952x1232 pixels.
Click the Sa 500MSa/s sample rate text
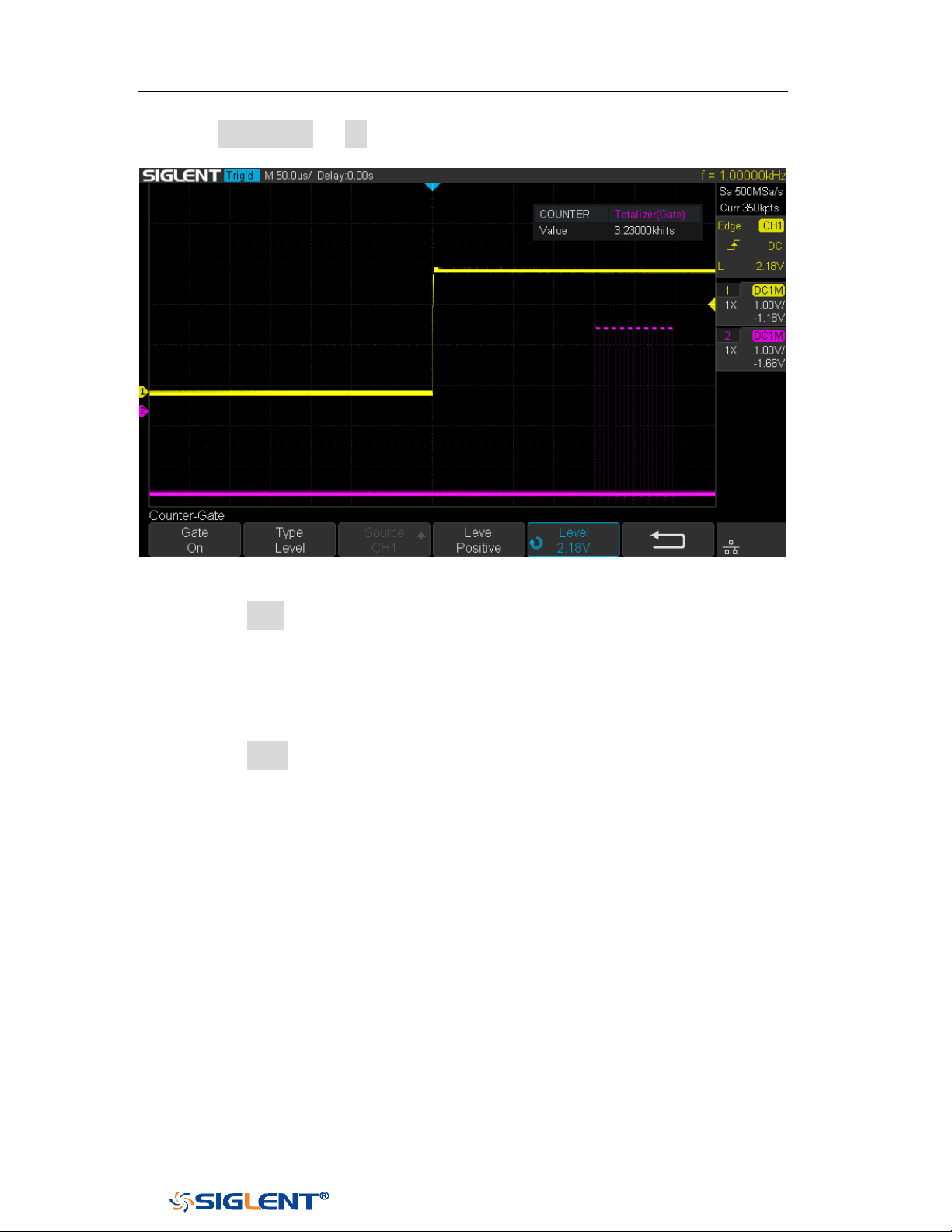tap(751, 191)
